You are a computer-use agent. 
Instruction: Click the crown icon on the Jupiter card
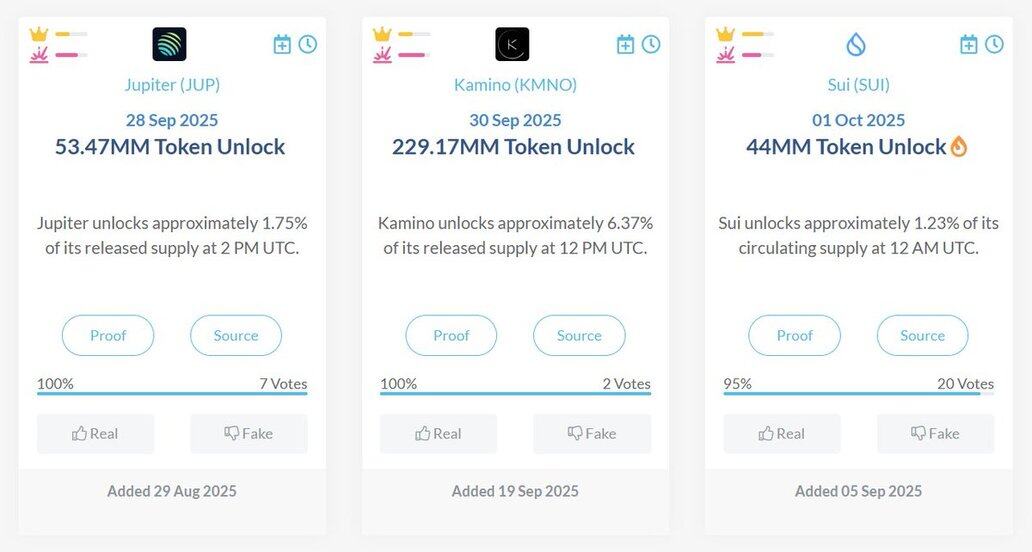click(x=39, y=34)
